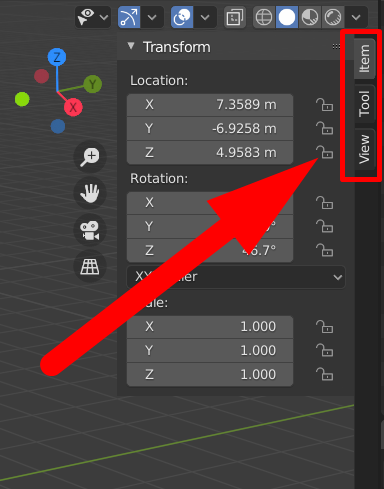Open the rotation mode Euler dropdown
Screen dimensions: 384x489
[236, 277]
